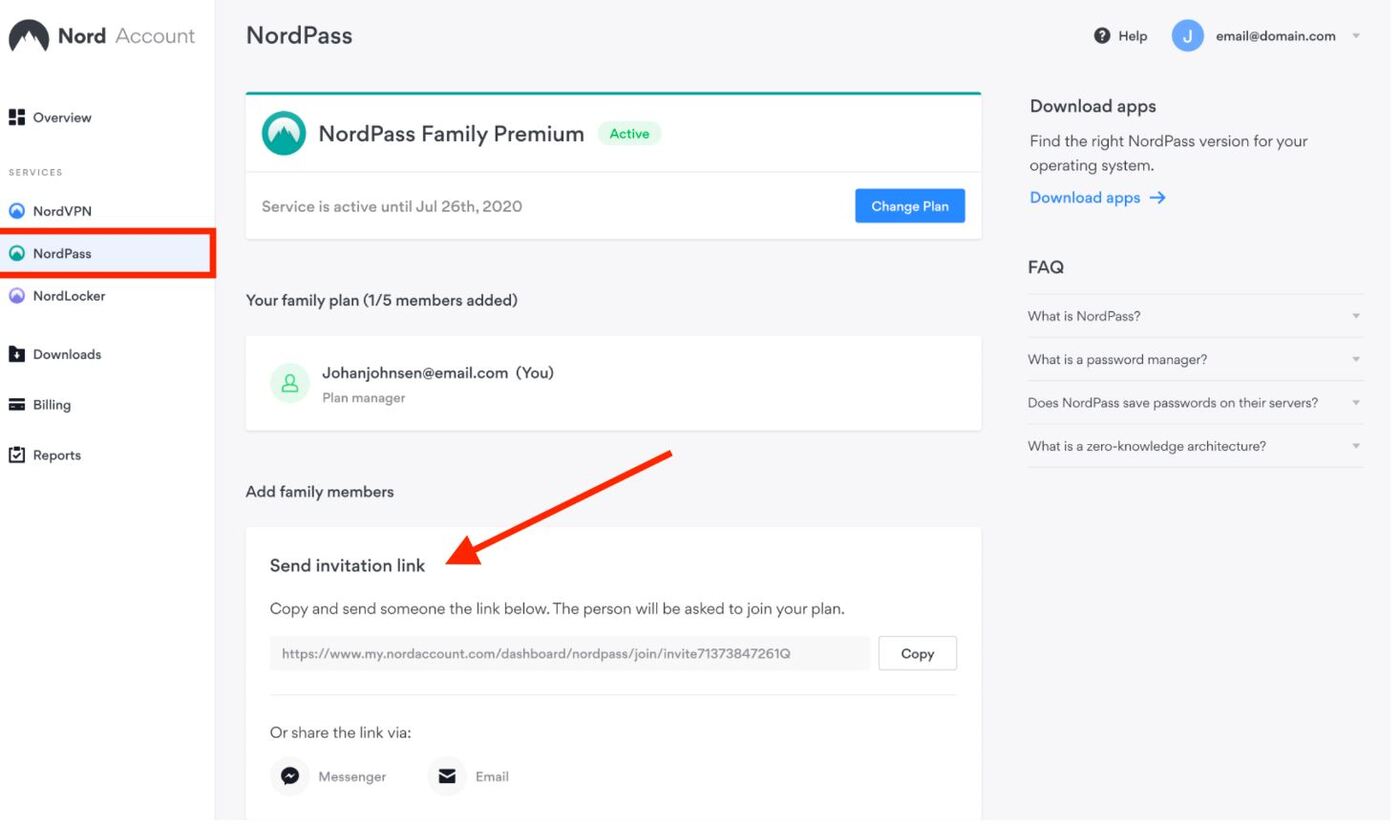Select the NordVPN service icon
This screenshot has width=1400, height=826.
pyautogui.click(x=17, y=212)
